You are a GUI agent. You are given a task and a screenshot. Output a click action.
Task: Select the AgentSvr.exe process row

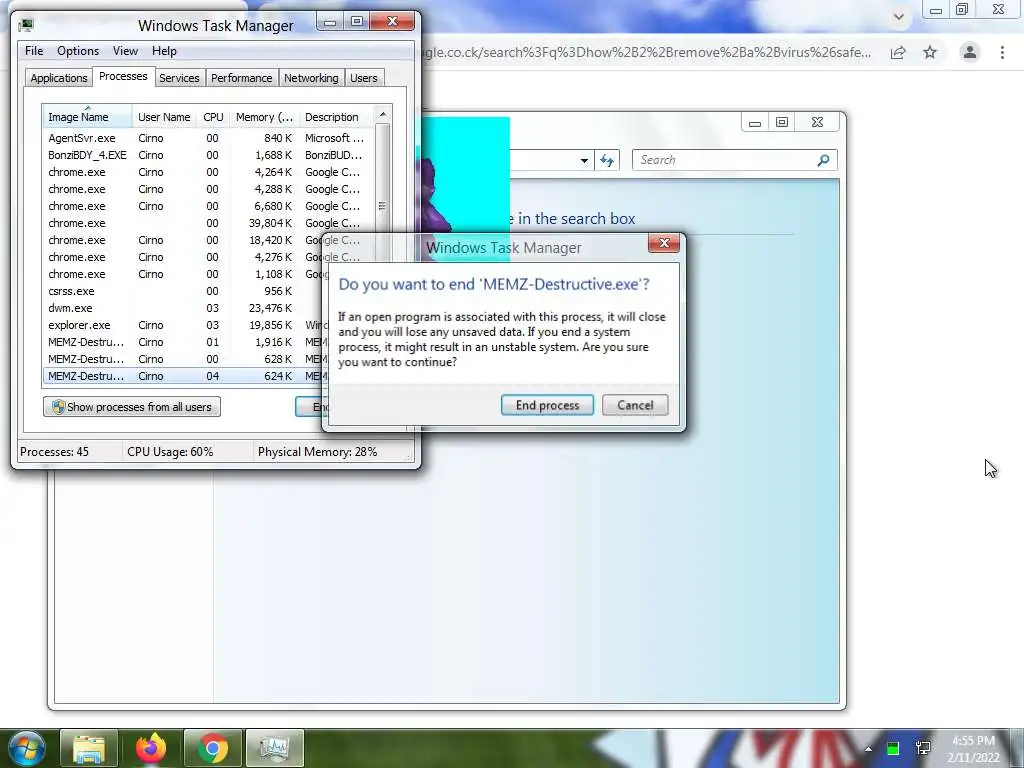coord(209,138)
